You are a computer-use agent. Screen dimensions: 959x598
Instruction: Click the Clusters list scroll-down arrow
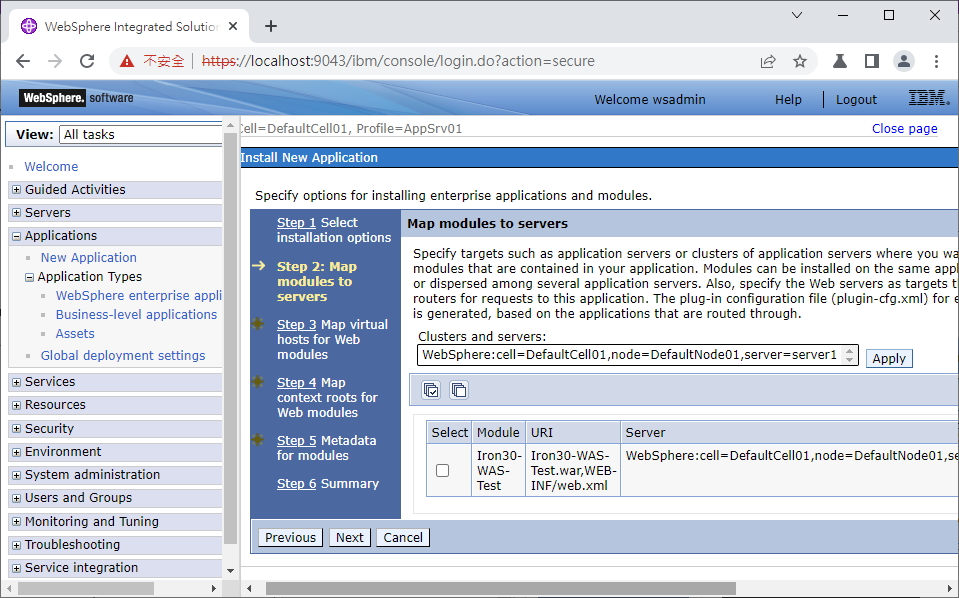point(849,360)
